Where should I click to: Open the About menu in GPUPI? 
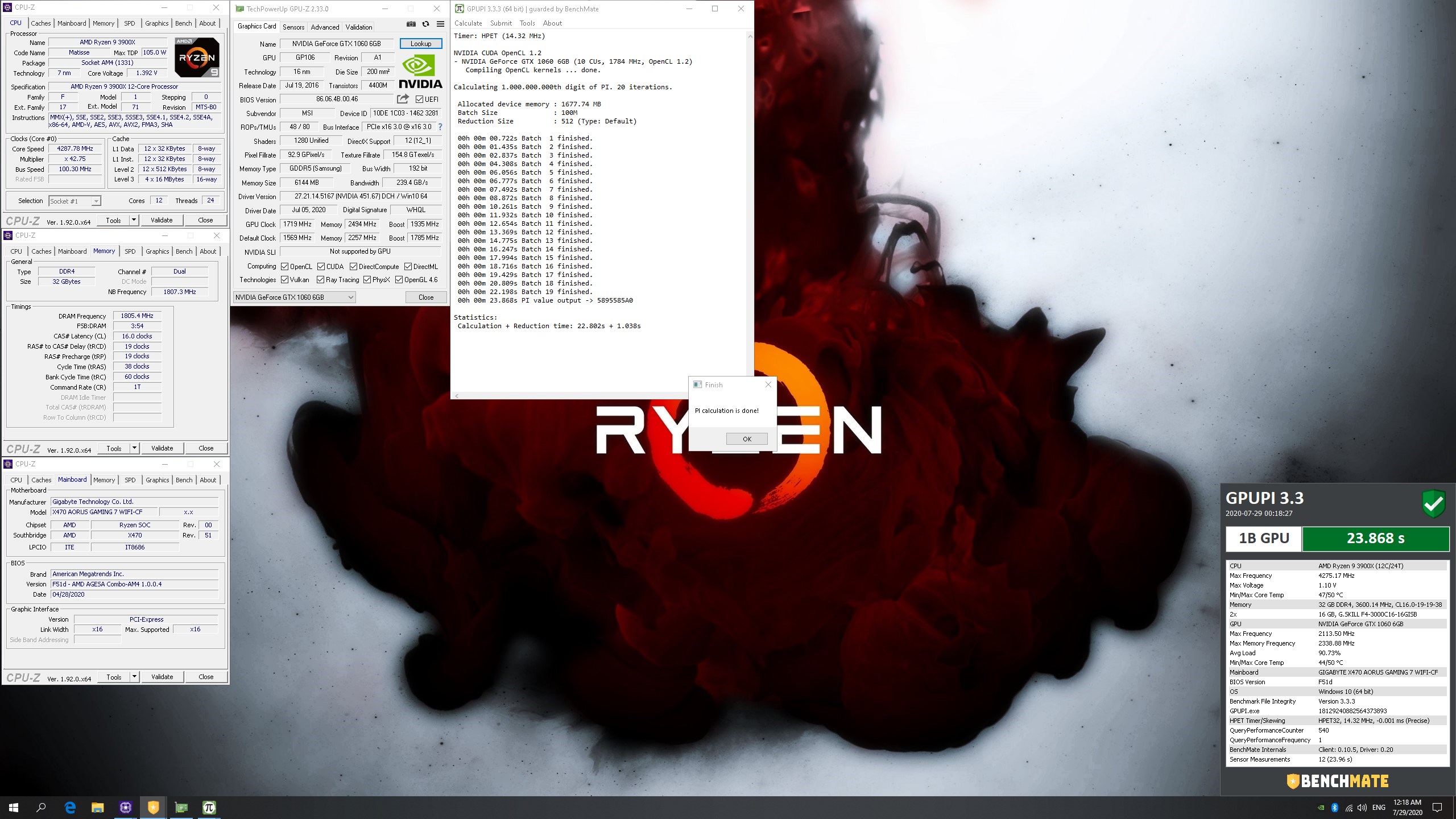point(552,23)
